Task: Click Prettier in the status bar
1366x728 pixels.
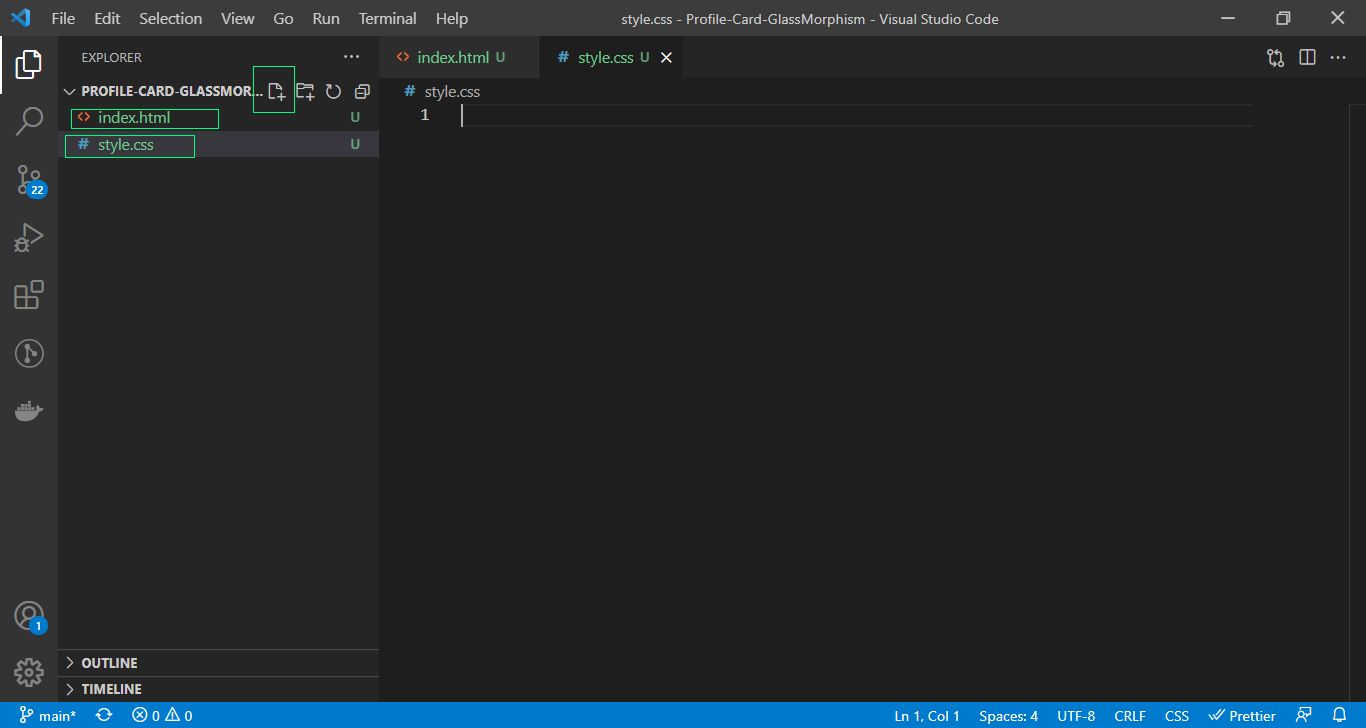Action: pyautogui.click(x=1242, y=715)
